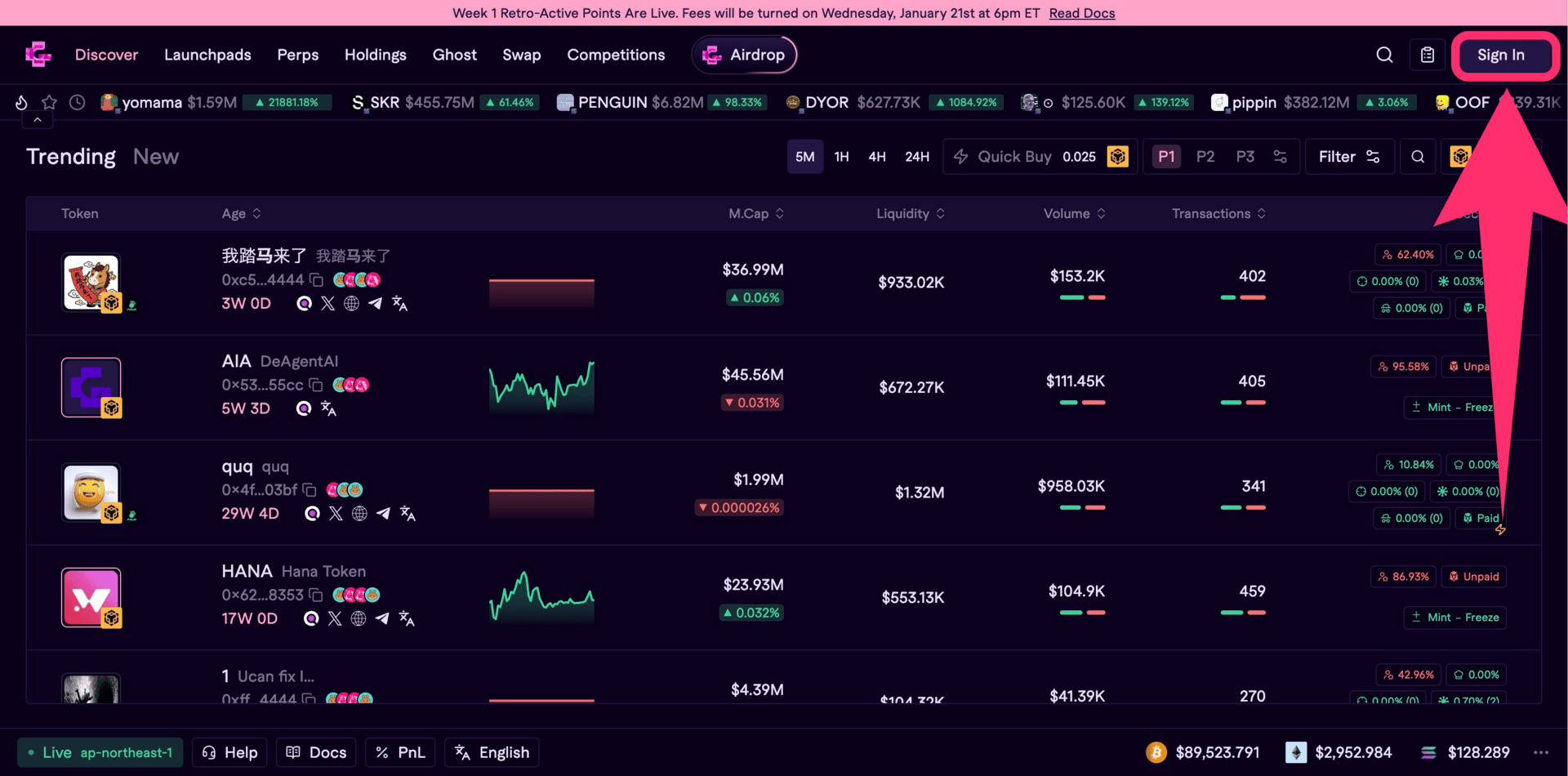Open the clipboard icon next to Sign In

1428,55
